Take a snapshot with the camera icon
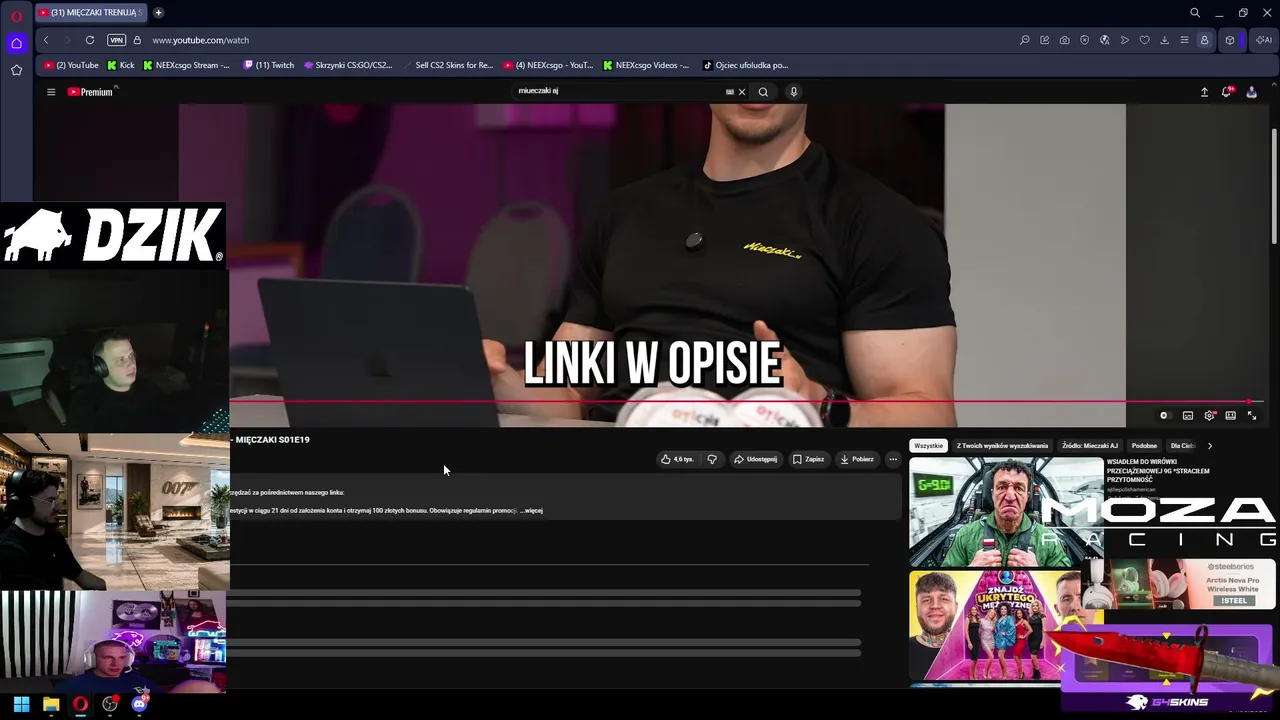Screen dimensions: 1280x720 tap(1065, 40)
